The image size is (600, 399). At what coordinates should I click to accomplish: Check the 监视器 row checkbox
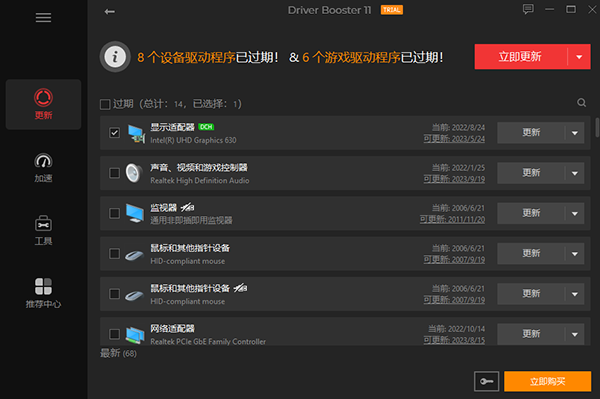(114, 213)
